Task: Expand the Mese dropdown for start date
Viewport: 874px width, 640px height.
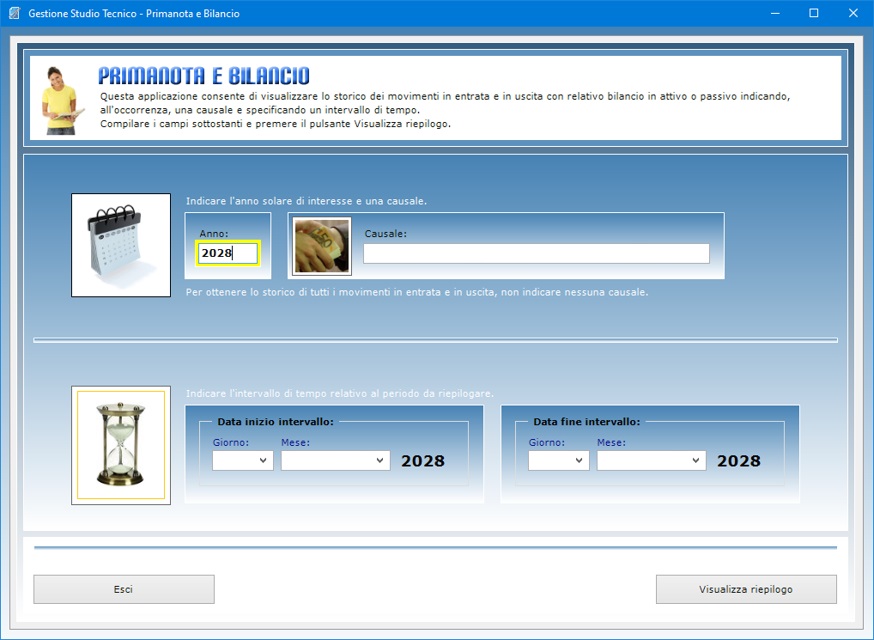Action: click(x=335, y=460)
